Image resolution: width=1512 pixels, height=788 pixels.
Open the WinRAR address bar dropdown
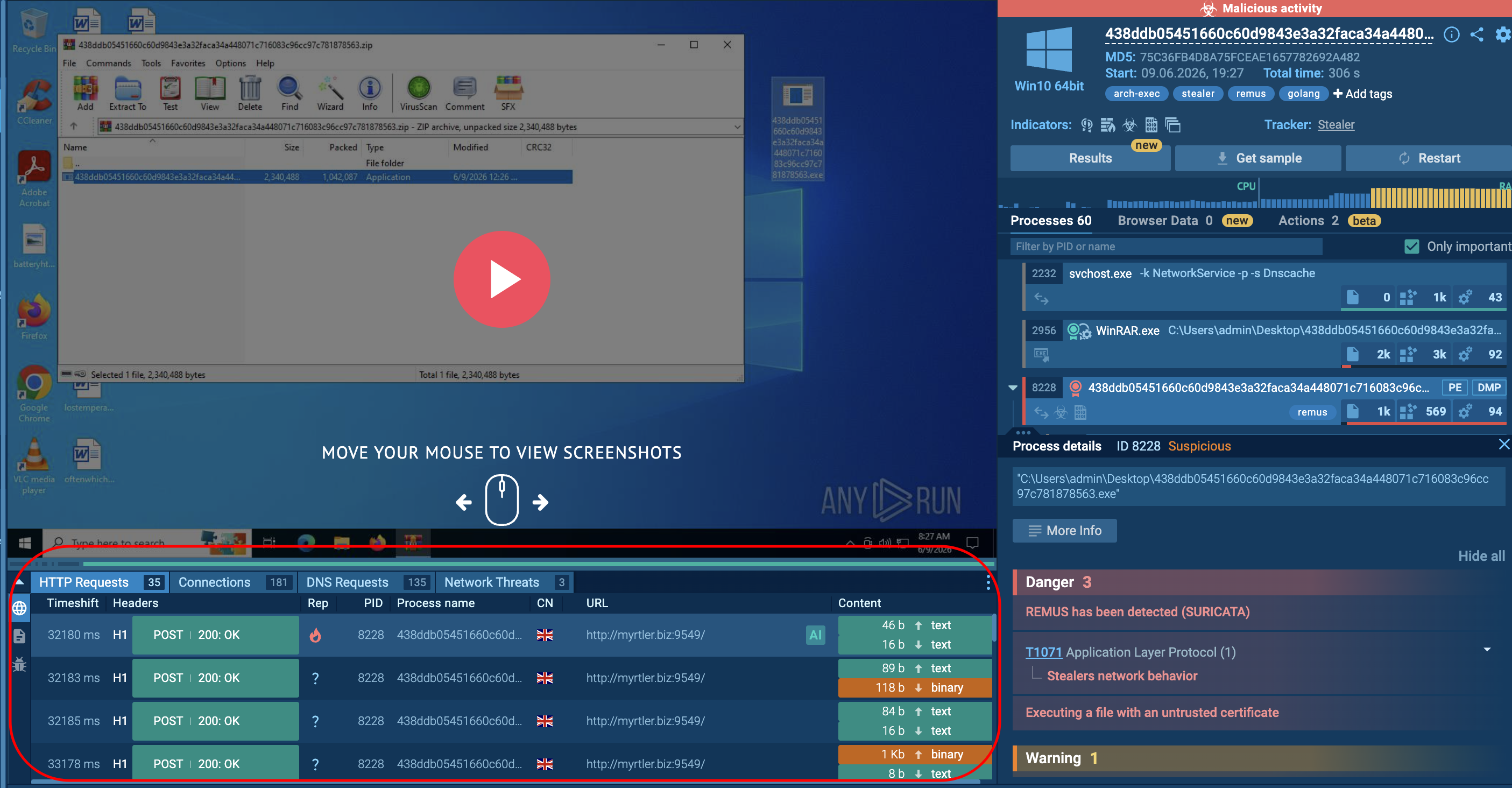(x=737, y=126)
